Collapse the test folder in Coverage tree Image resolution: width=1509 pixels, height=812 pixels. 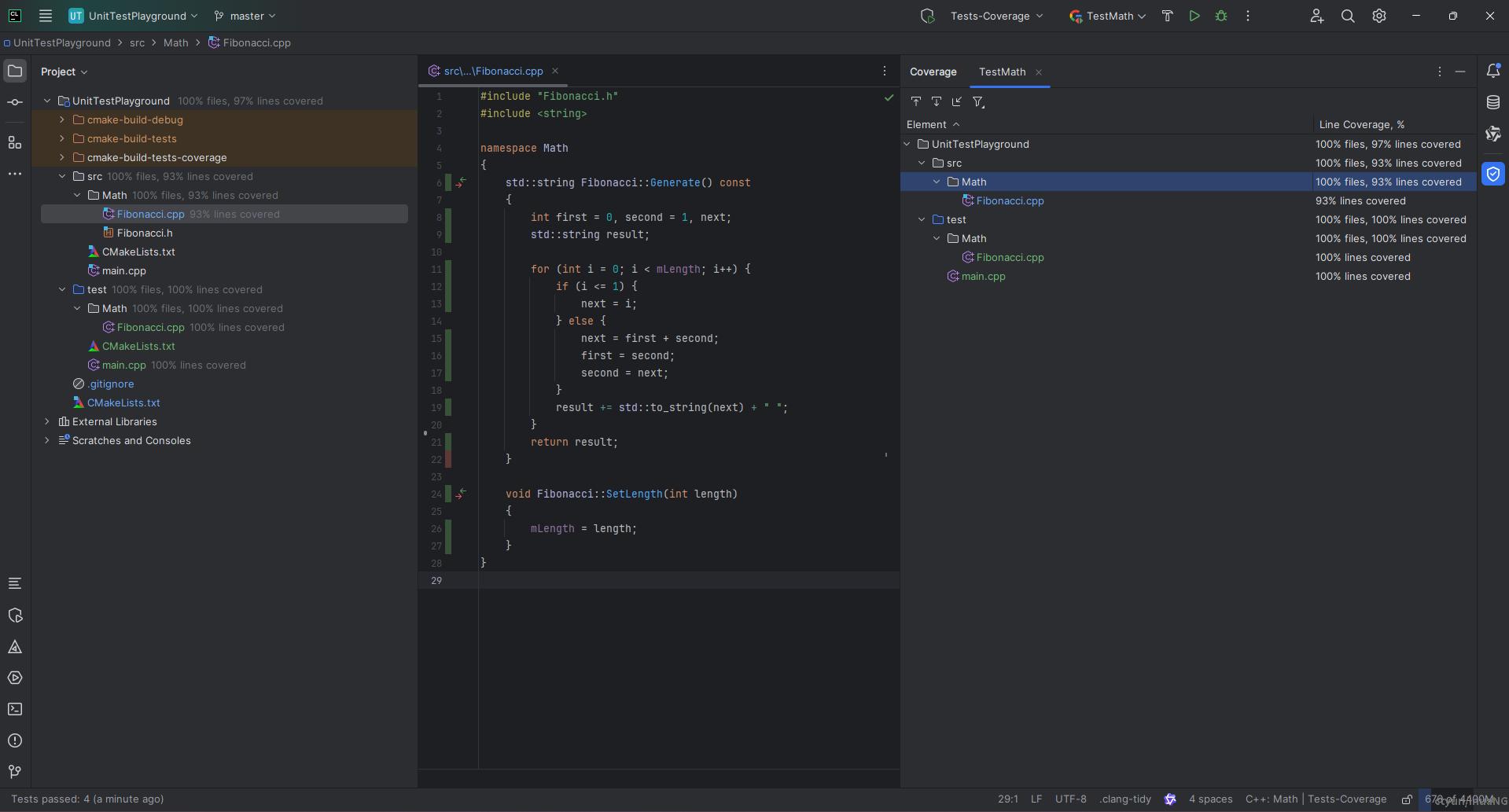pos(922,219)
